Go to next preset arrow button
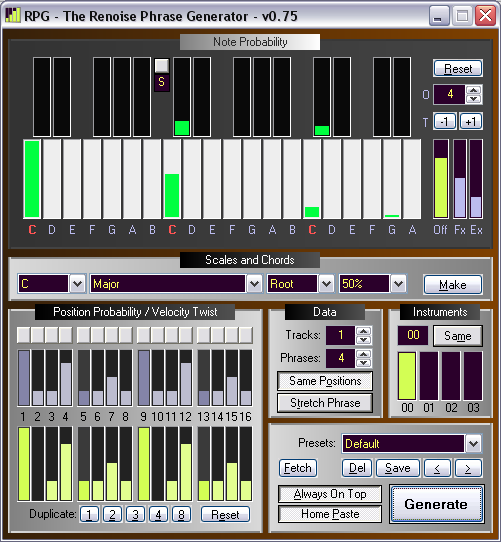501x542 pixels. pyautogui.click(x=468, y=468)
